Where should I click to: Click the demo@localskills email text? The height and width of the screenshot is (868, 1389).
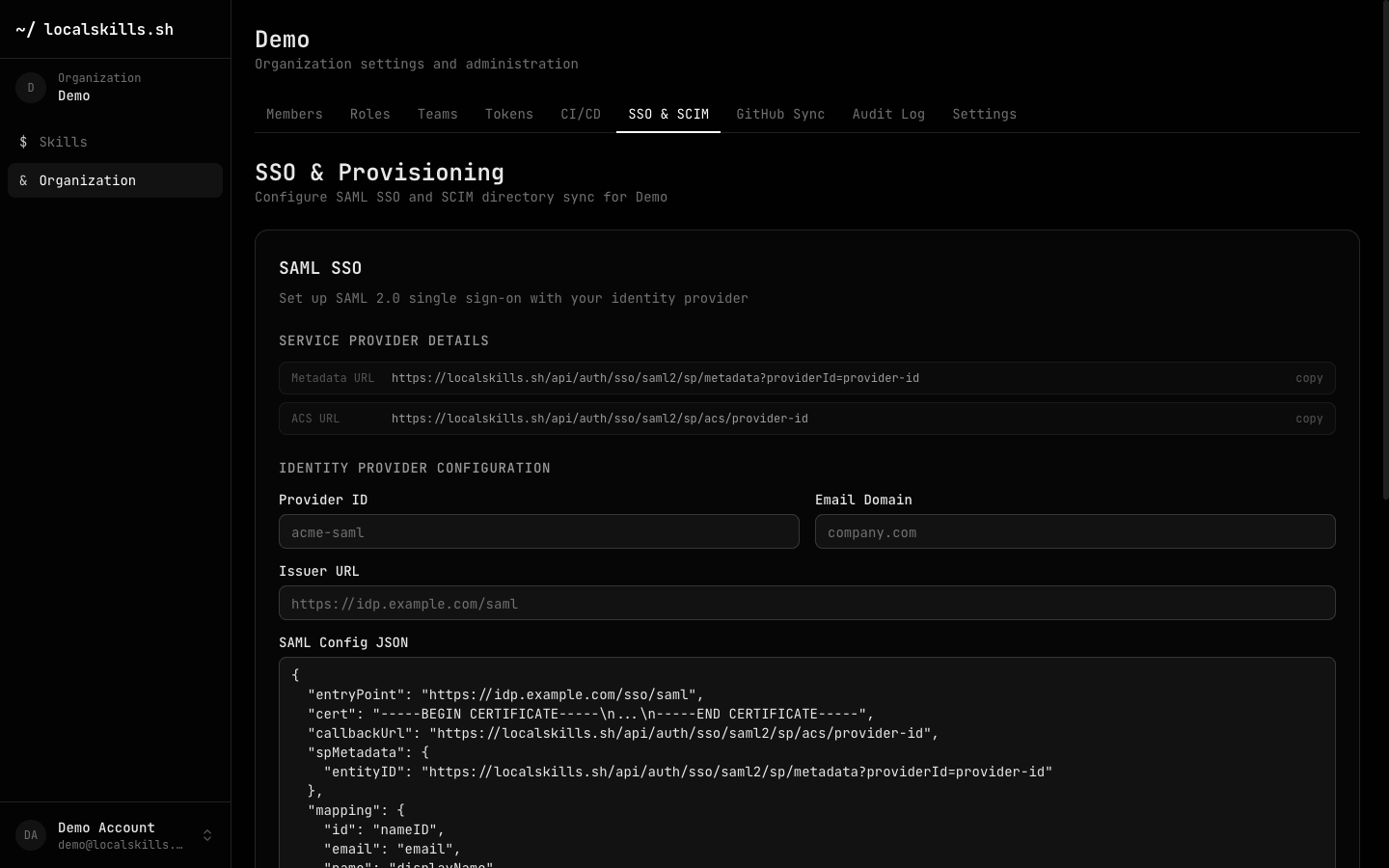(121, 845)
